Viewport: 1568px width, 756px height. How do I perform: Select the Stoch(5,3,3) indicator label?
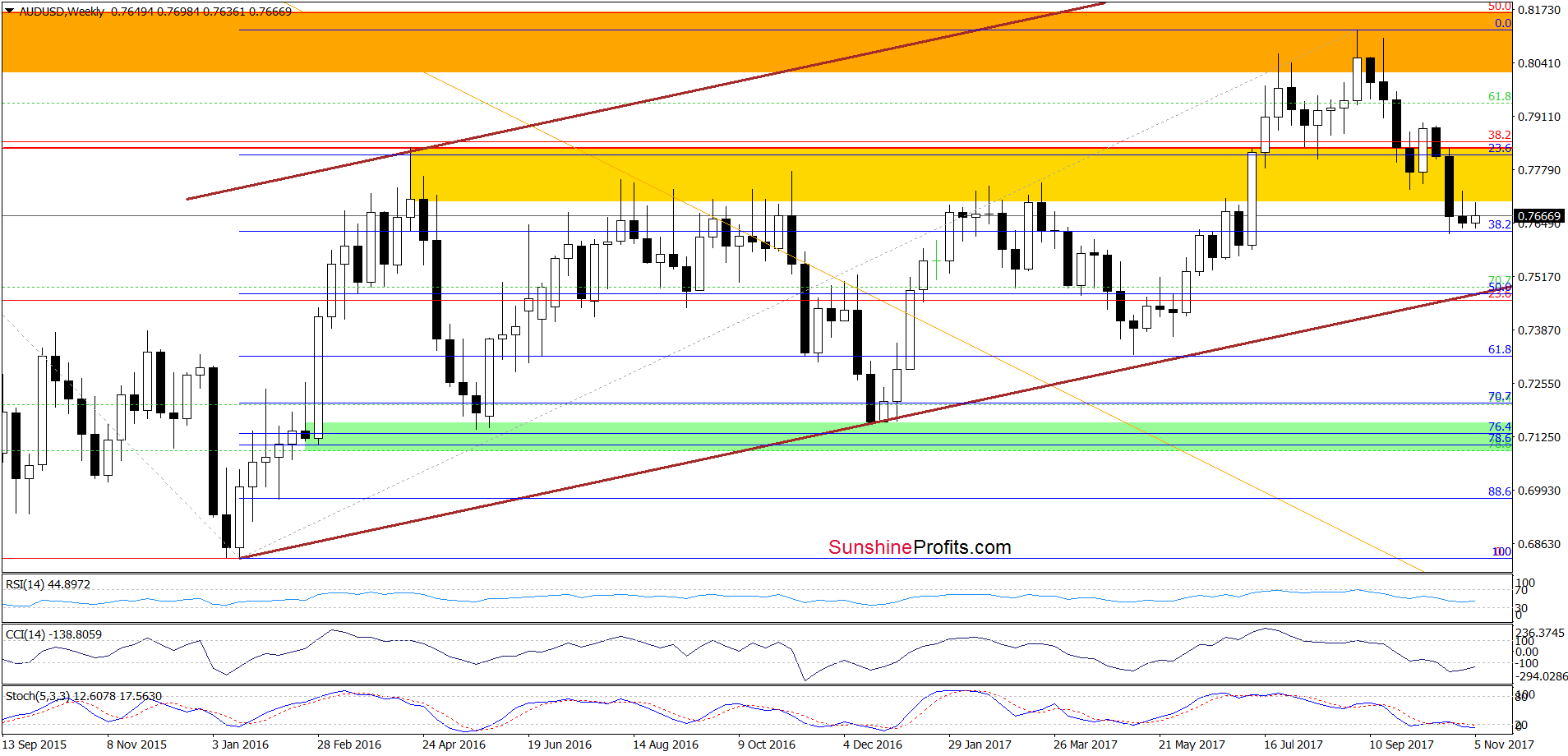tap(83, 696)
